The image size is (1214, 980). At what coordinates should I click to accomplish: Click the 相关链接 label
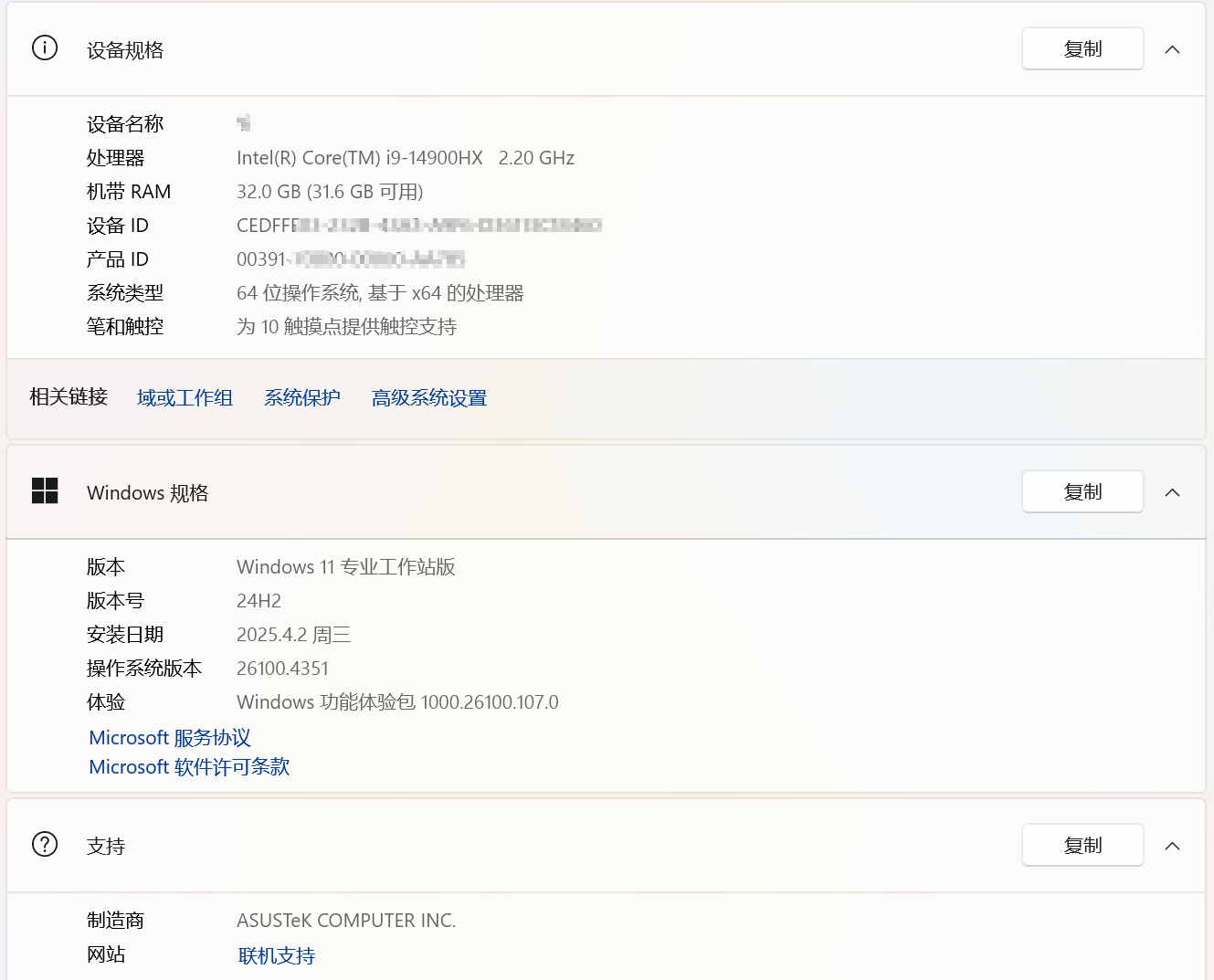69,396
